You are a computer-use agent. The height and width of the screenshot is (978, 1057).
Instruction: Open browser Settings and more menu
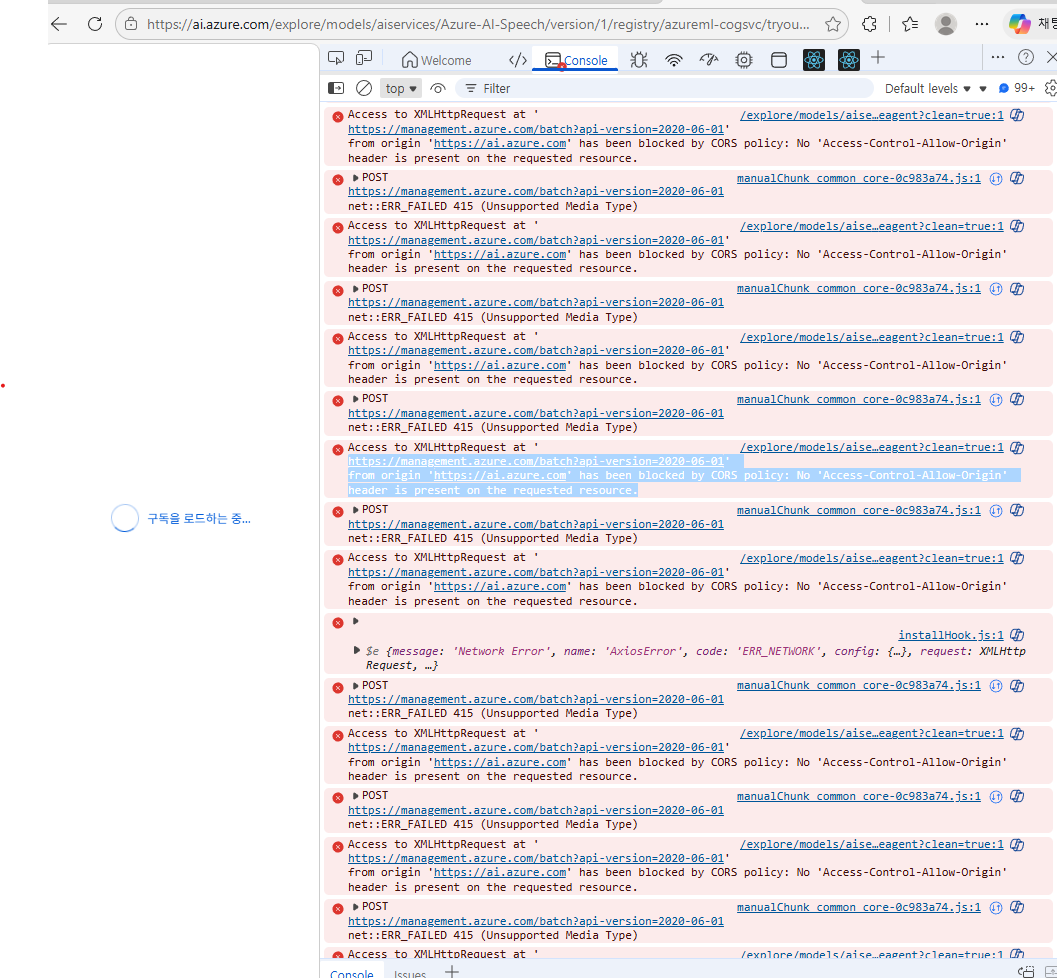pyautogui.click(x=982, y=24)
